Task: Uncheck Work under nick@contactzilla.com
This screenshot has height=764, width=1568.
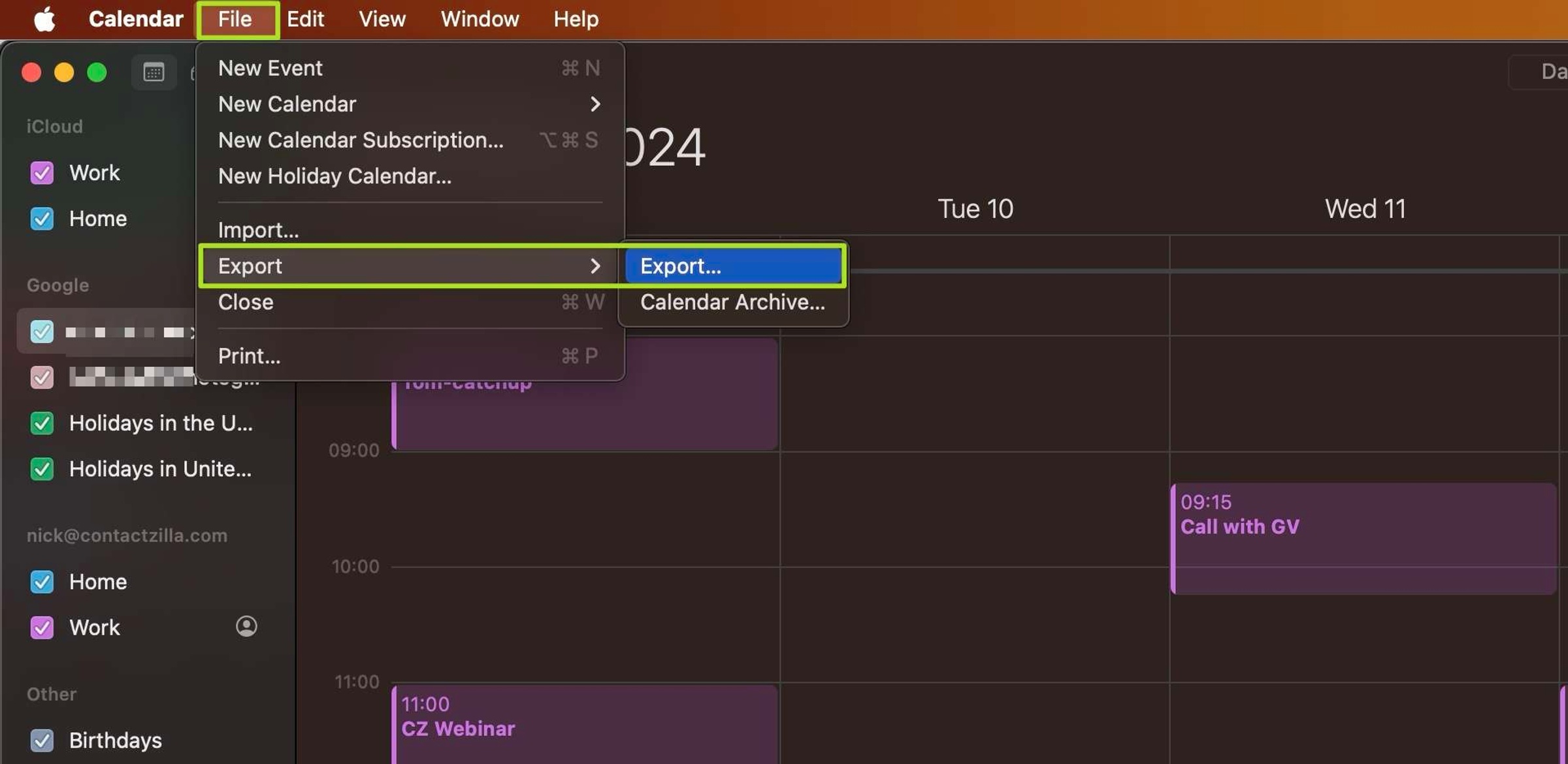Action: click(x=42, y=628)
